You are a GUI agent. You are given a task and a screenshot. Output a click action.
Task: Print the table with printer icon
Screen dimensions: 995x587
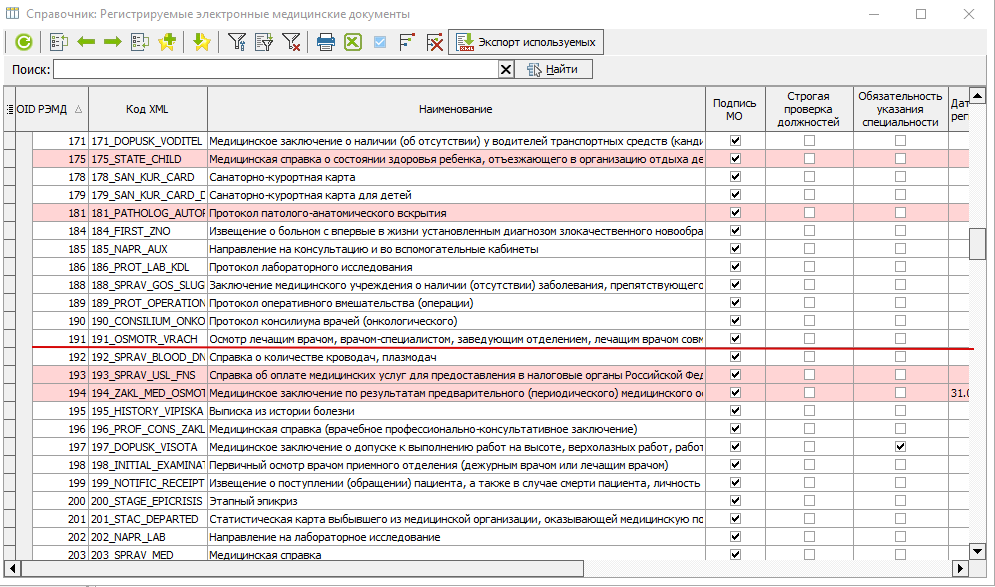(326, 43)
